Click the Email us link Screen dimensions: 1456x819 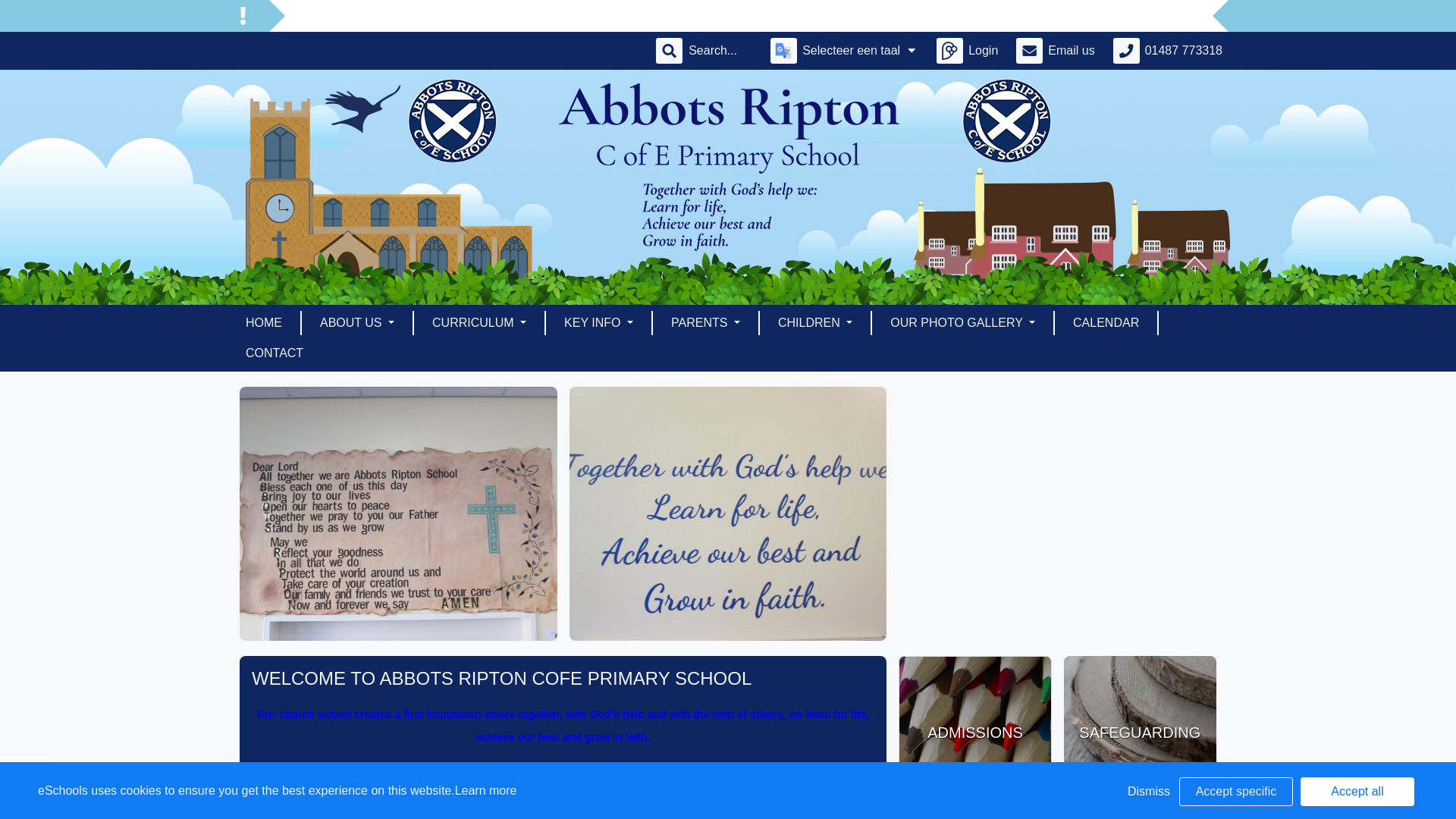tap(1071, 51)
